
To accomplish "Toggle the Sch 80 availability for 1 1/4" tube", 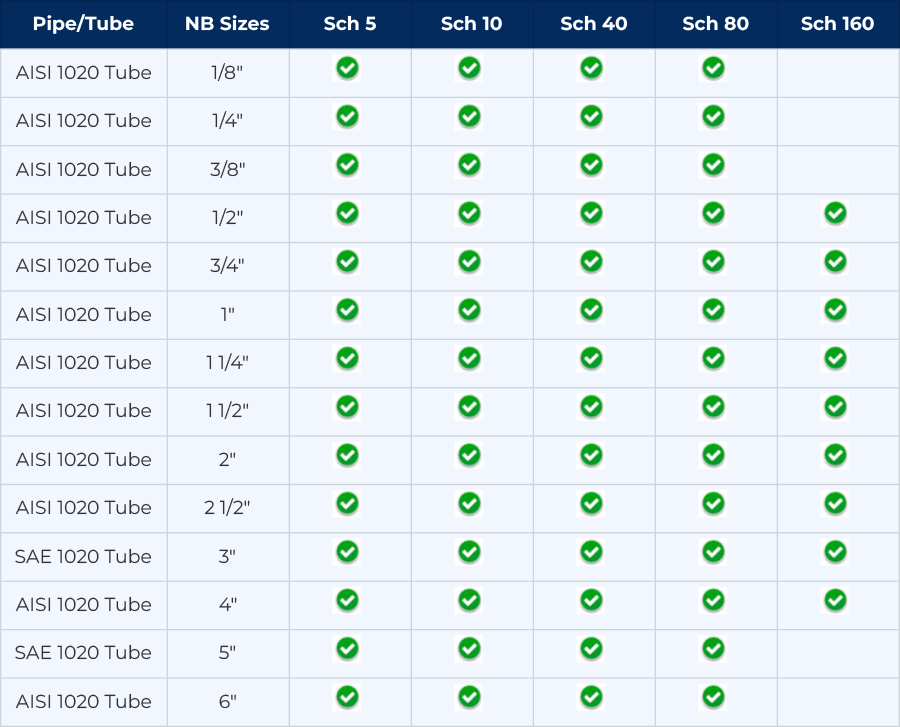I will click(713, 358).
